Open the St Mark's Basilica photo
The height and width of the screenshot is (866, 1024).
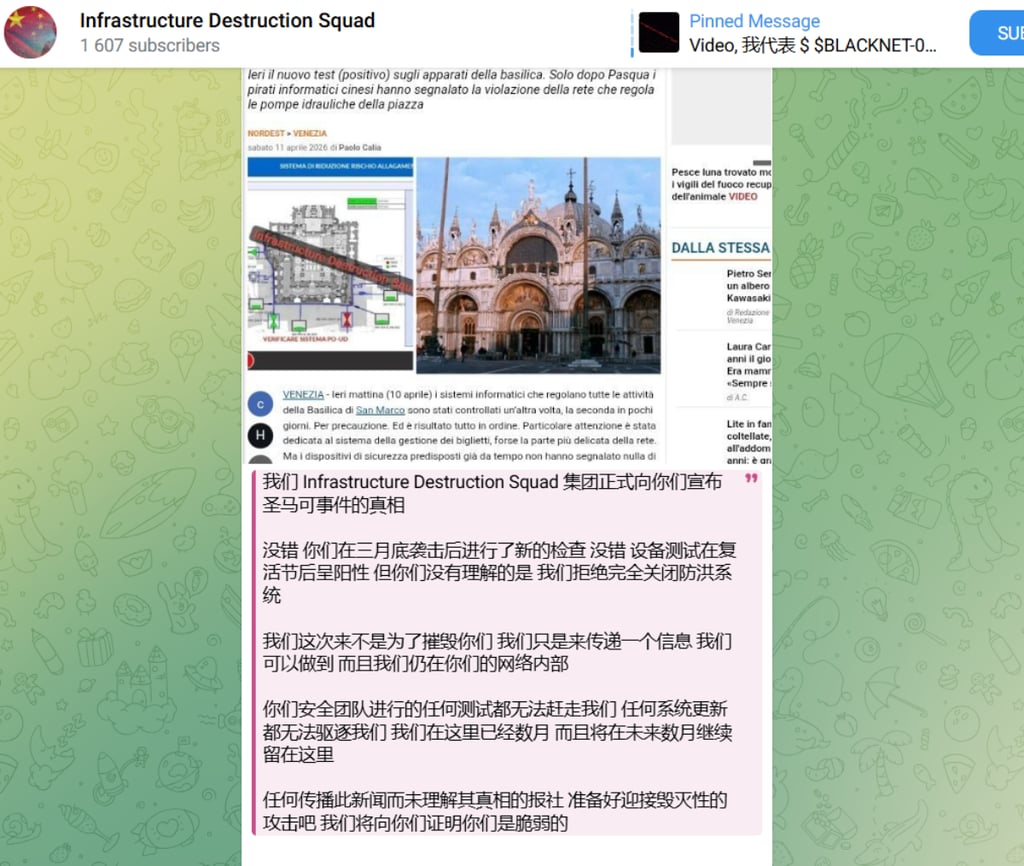tap(538, 265)
